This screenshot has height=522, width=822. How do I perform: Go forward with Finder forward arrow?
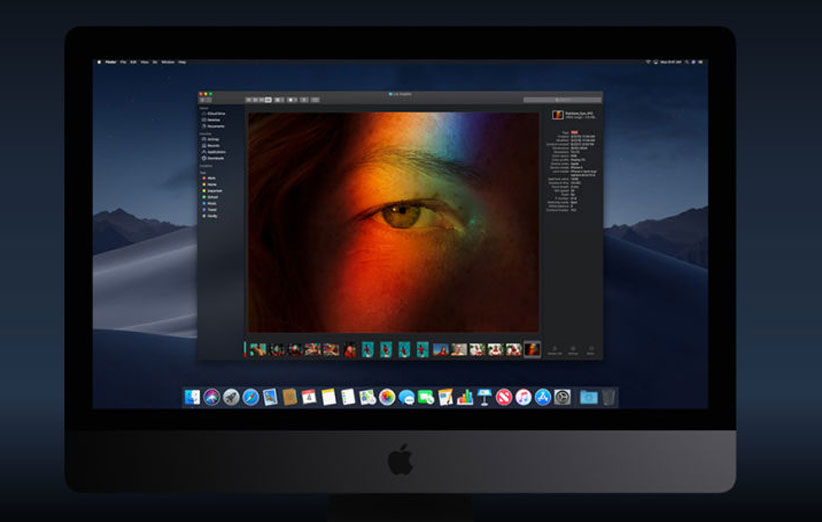click(209, 100)
